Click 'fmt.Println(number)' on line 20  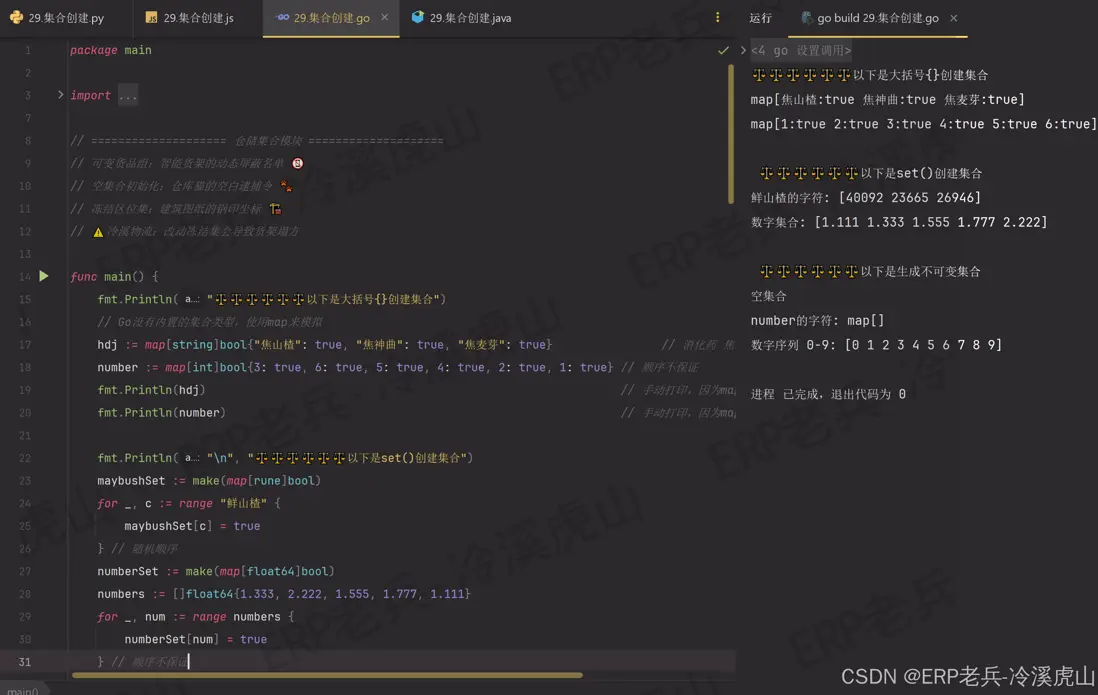(x=162, y=413)
